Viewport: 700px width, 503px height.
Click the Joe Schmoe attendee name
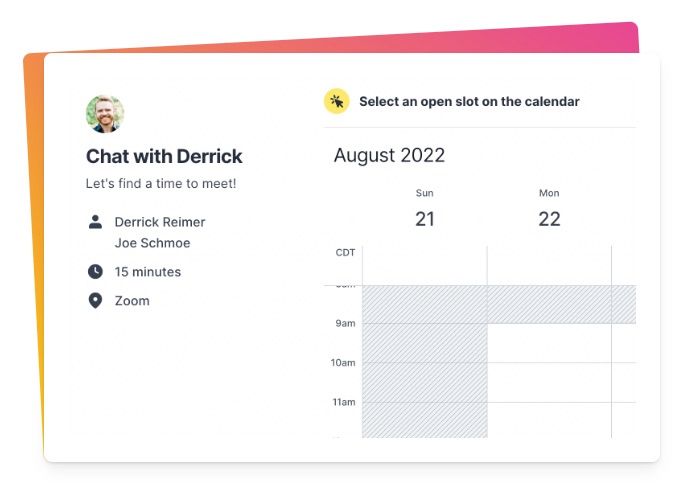pyautogui.click(x=152, y=243)
